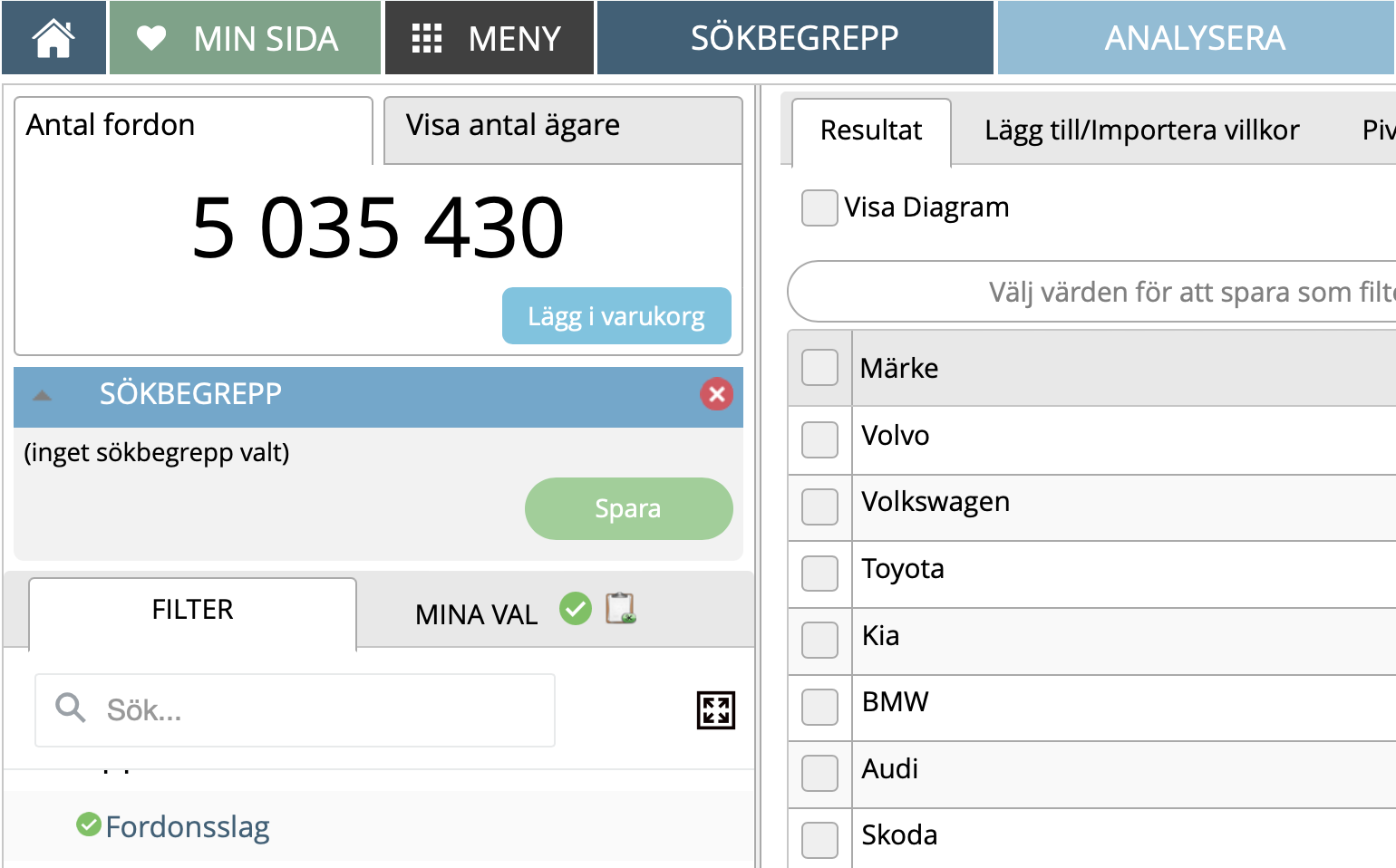Click the magnifier search icon
Screen dimensions: 1396x868
(71, 708)
